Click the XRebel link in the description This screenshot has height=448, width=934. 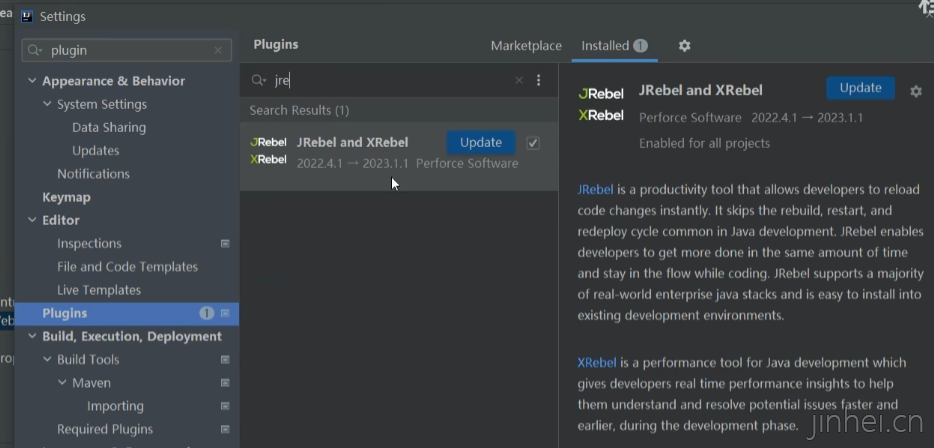pos(596,363)
